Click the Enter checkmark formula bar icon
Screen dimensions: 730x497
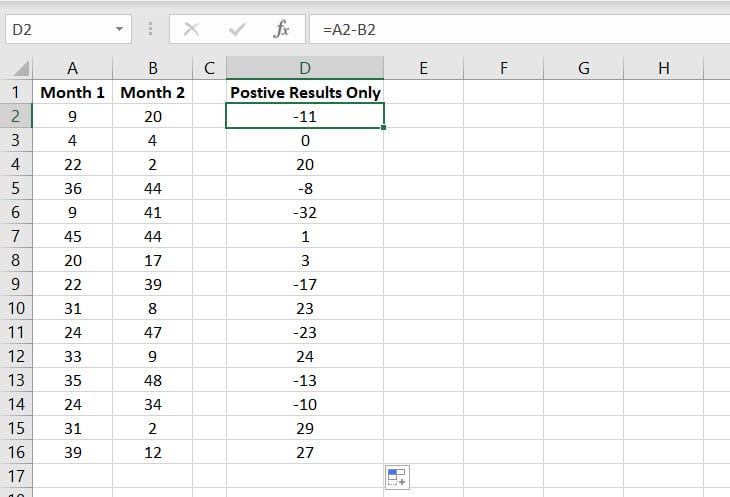[x=237, y=30]
